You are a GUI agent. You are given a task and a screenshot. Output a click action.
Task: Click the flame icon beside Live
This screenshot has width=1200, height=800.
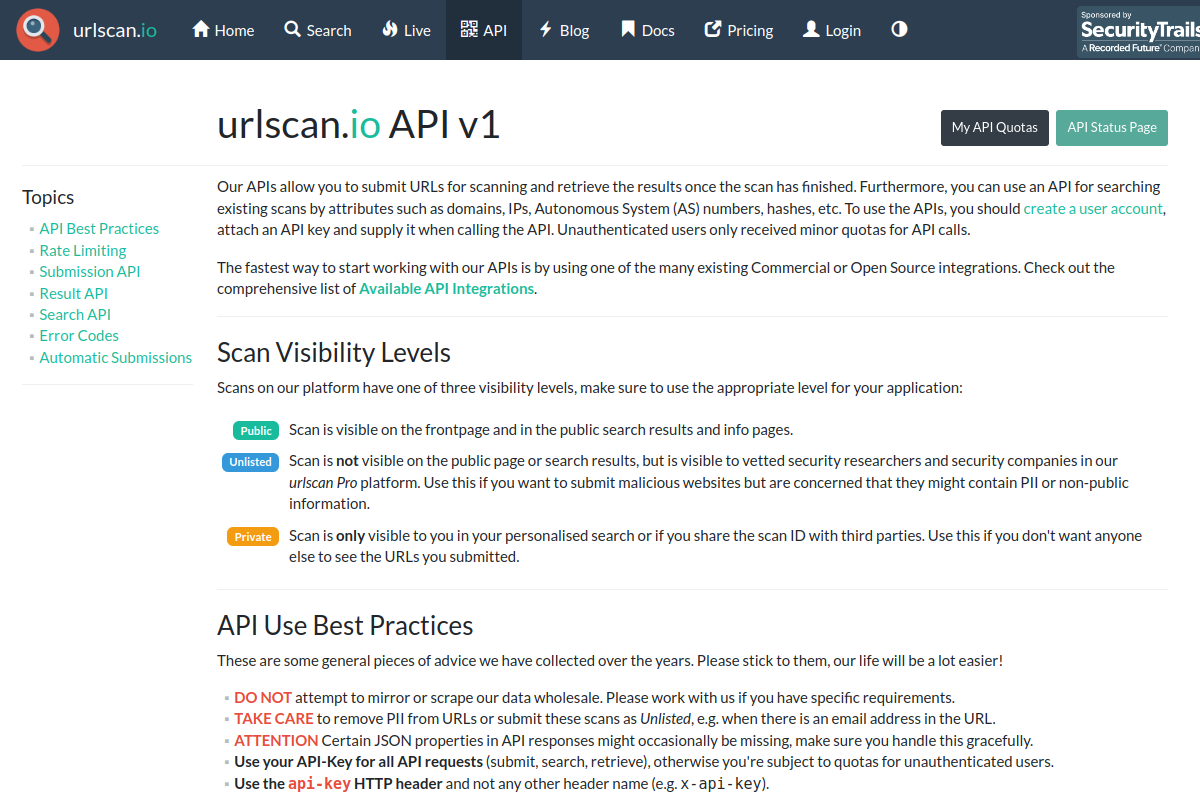390,30
